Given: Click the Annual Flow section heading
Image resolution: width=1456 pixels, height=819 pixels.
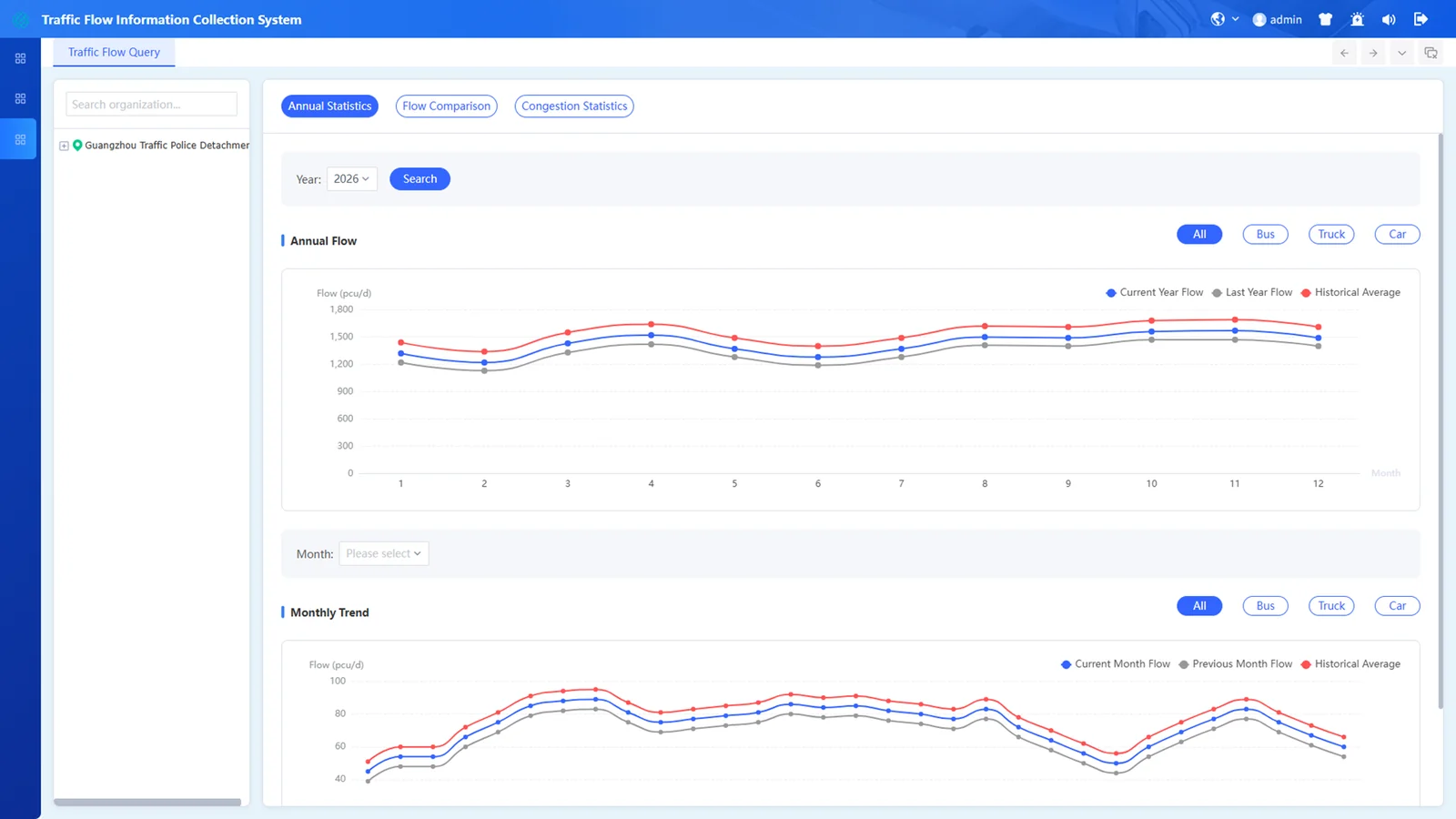Looking at the screenshot, I should [x=323, y=241].
